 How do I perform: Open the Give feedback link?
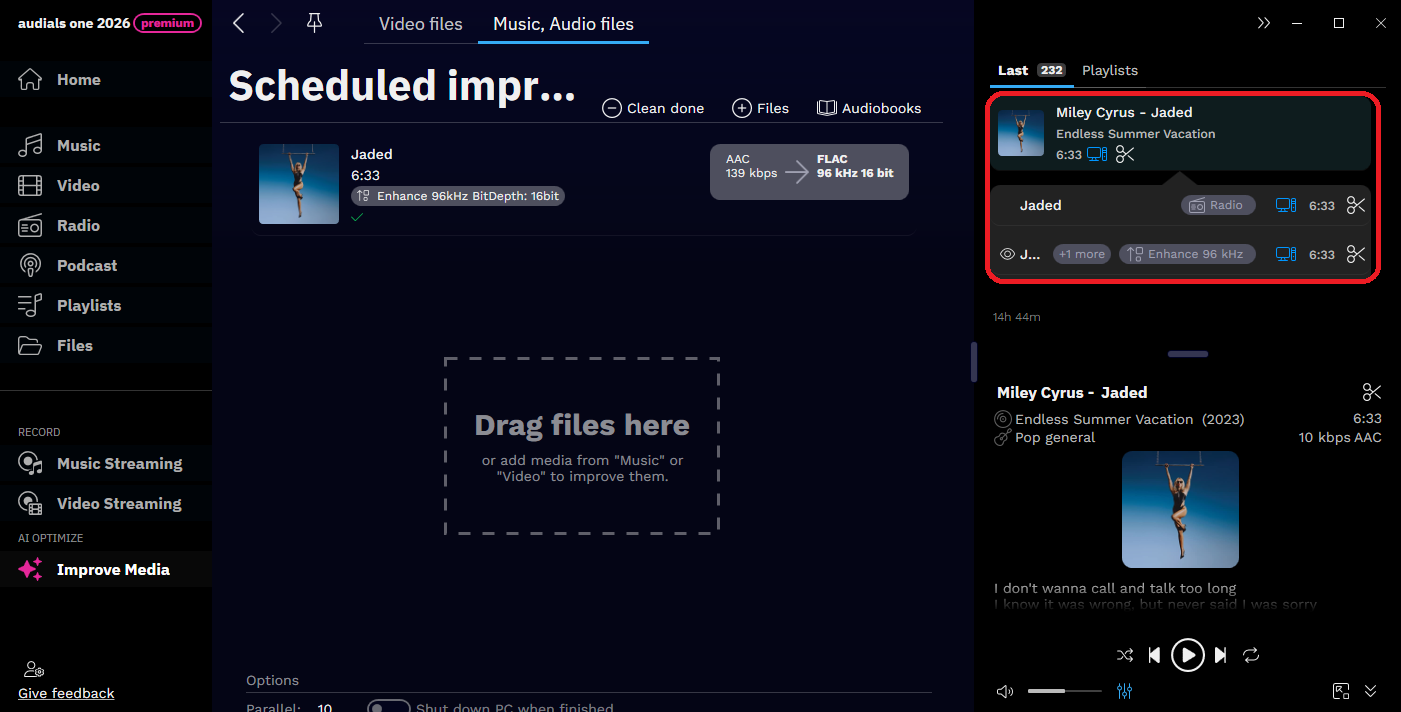point(65,692)
